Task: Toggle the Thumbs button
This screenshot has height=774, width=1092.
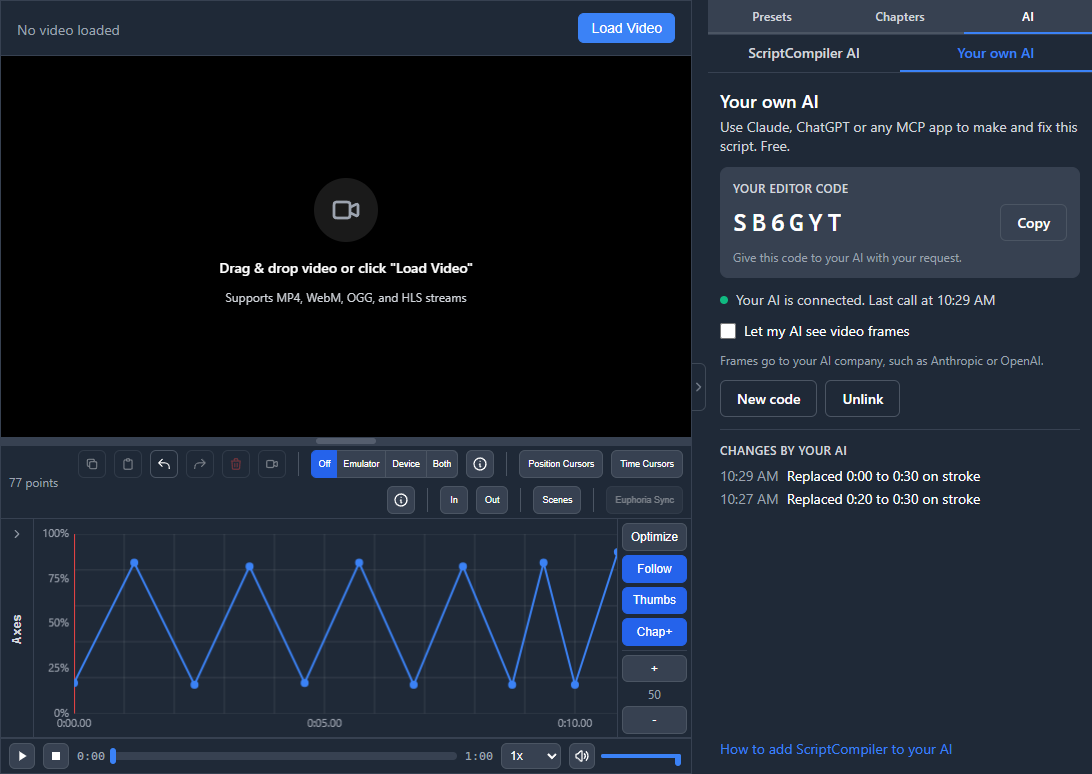Action: (x=654, y=600)
